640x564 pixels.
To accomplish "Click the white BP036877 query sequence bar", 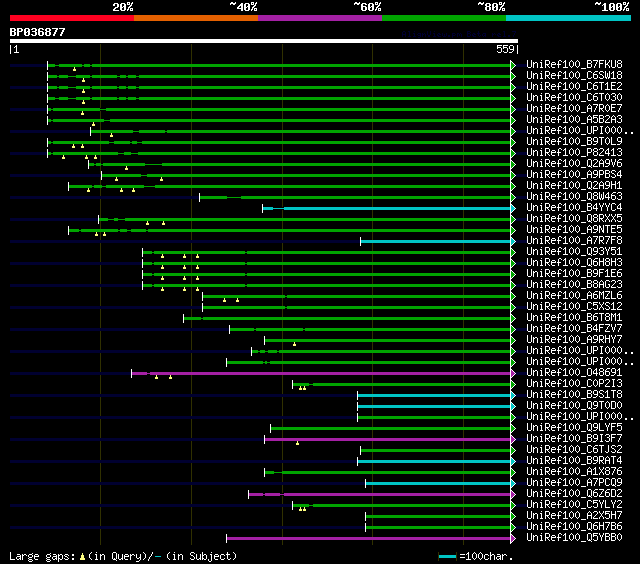I will [x=264, y=41].
